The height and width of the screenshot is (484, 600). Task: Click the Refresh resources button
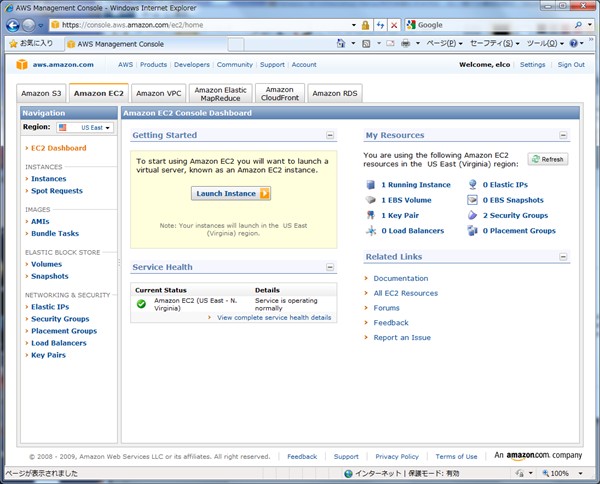point(548,159)
